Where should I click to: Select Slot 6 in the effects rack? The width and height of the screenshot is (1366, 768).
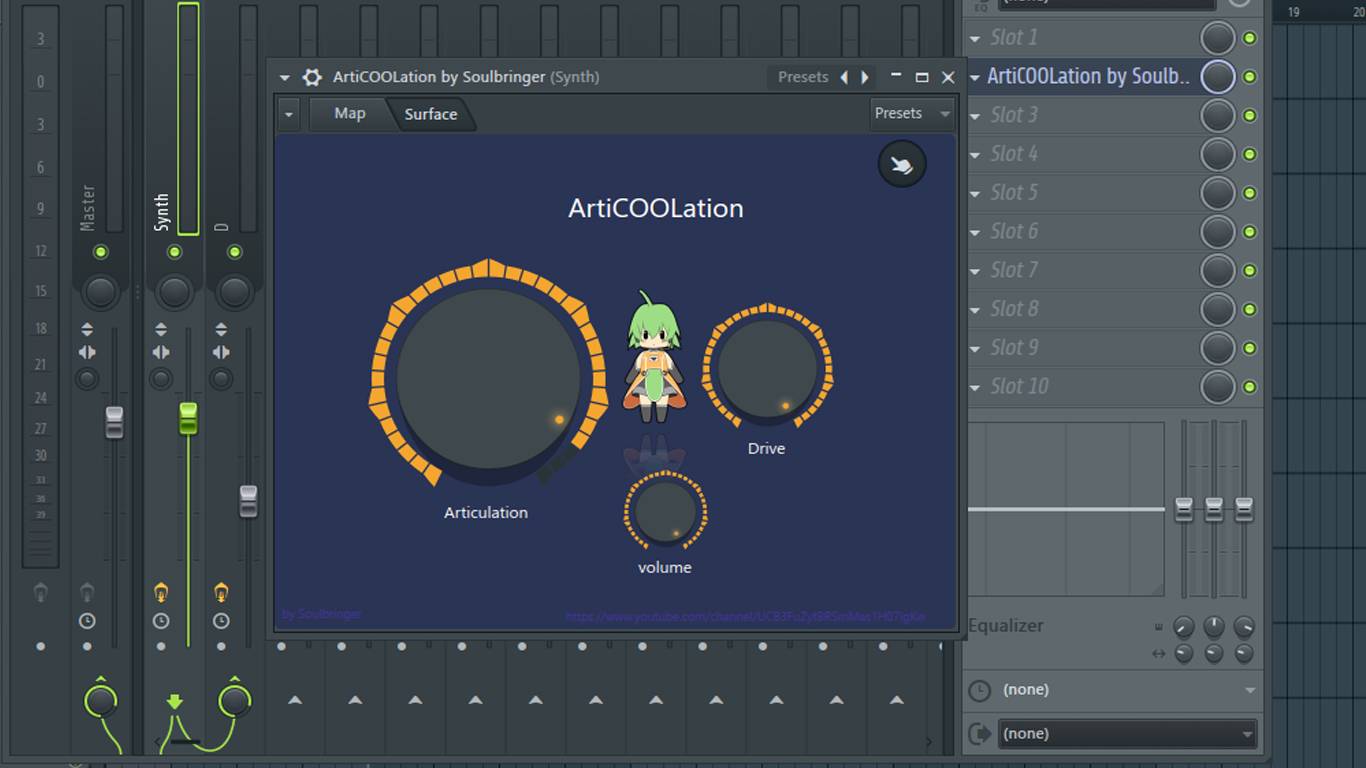(x=1014, y=231)
